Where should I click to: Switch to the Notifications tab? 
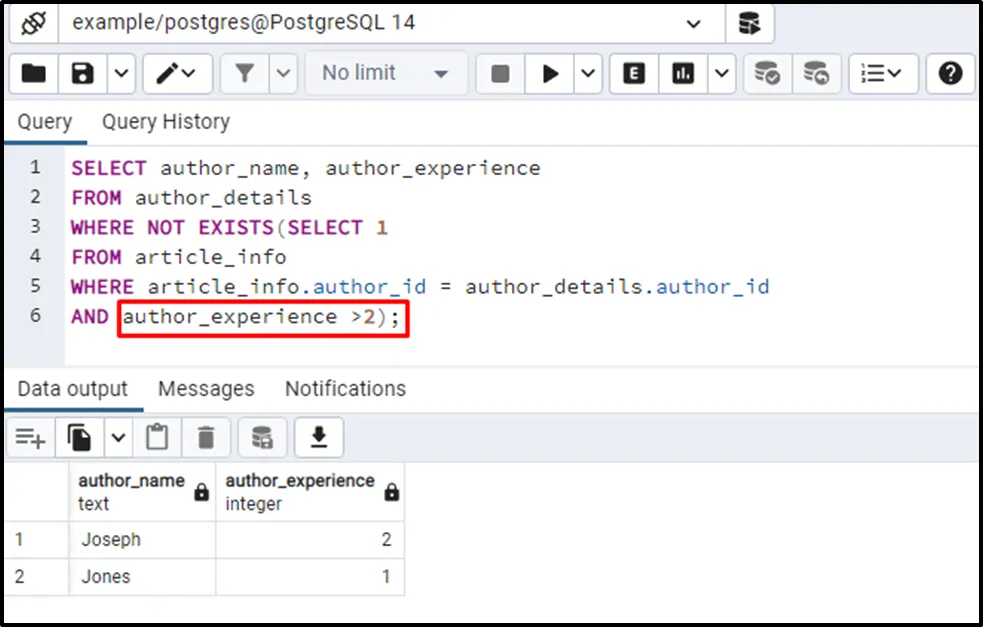(x=345, y=389)
